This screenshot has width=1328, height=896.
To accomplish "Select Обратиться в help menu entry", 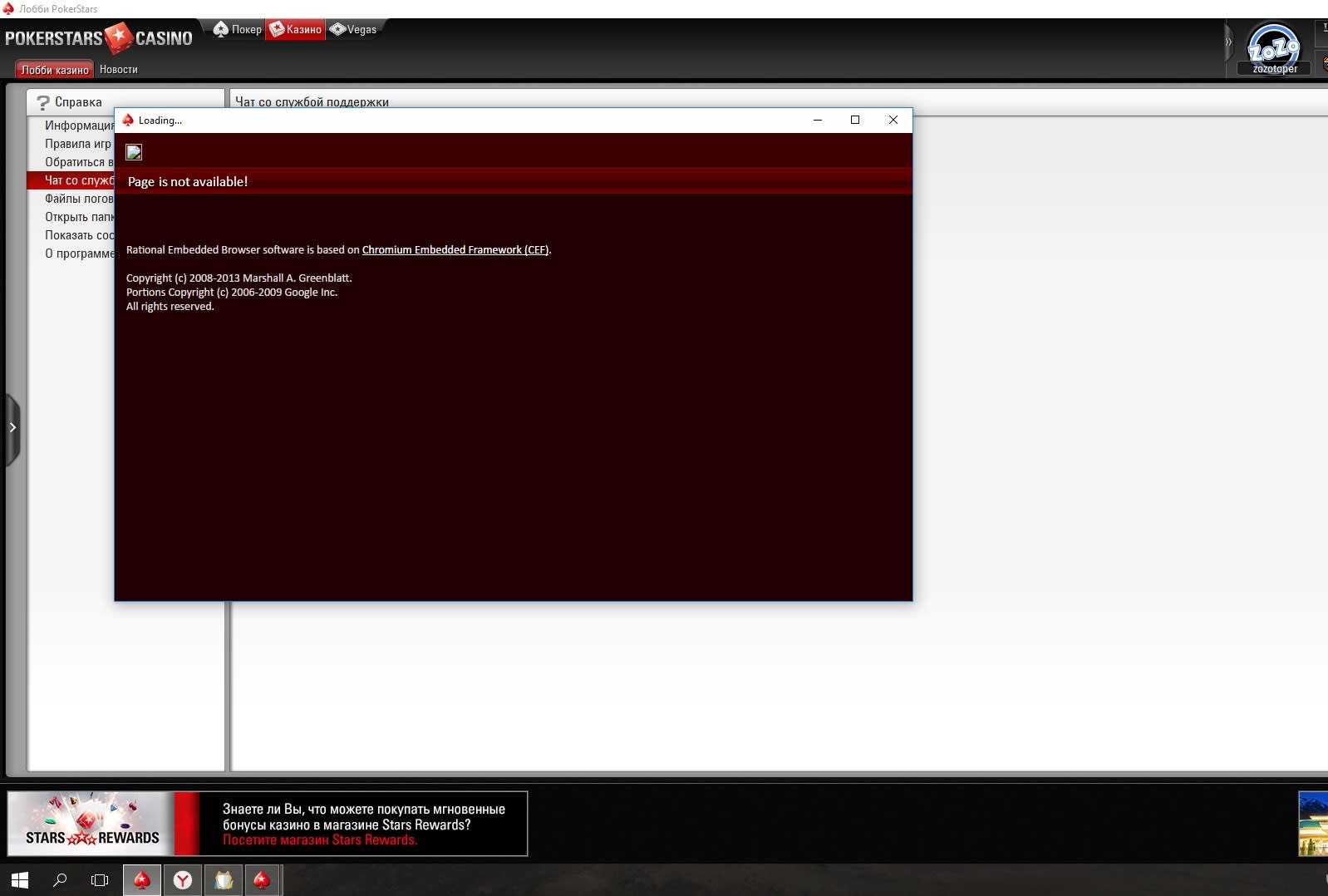I will point(79,162).
